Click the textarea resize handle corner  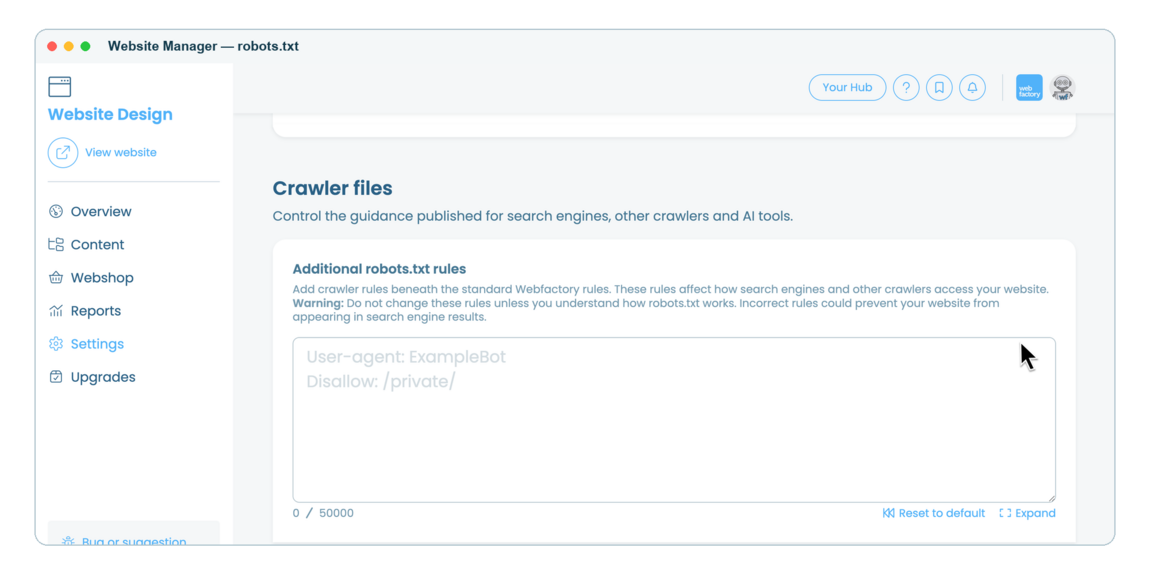tap(1051, 497)
